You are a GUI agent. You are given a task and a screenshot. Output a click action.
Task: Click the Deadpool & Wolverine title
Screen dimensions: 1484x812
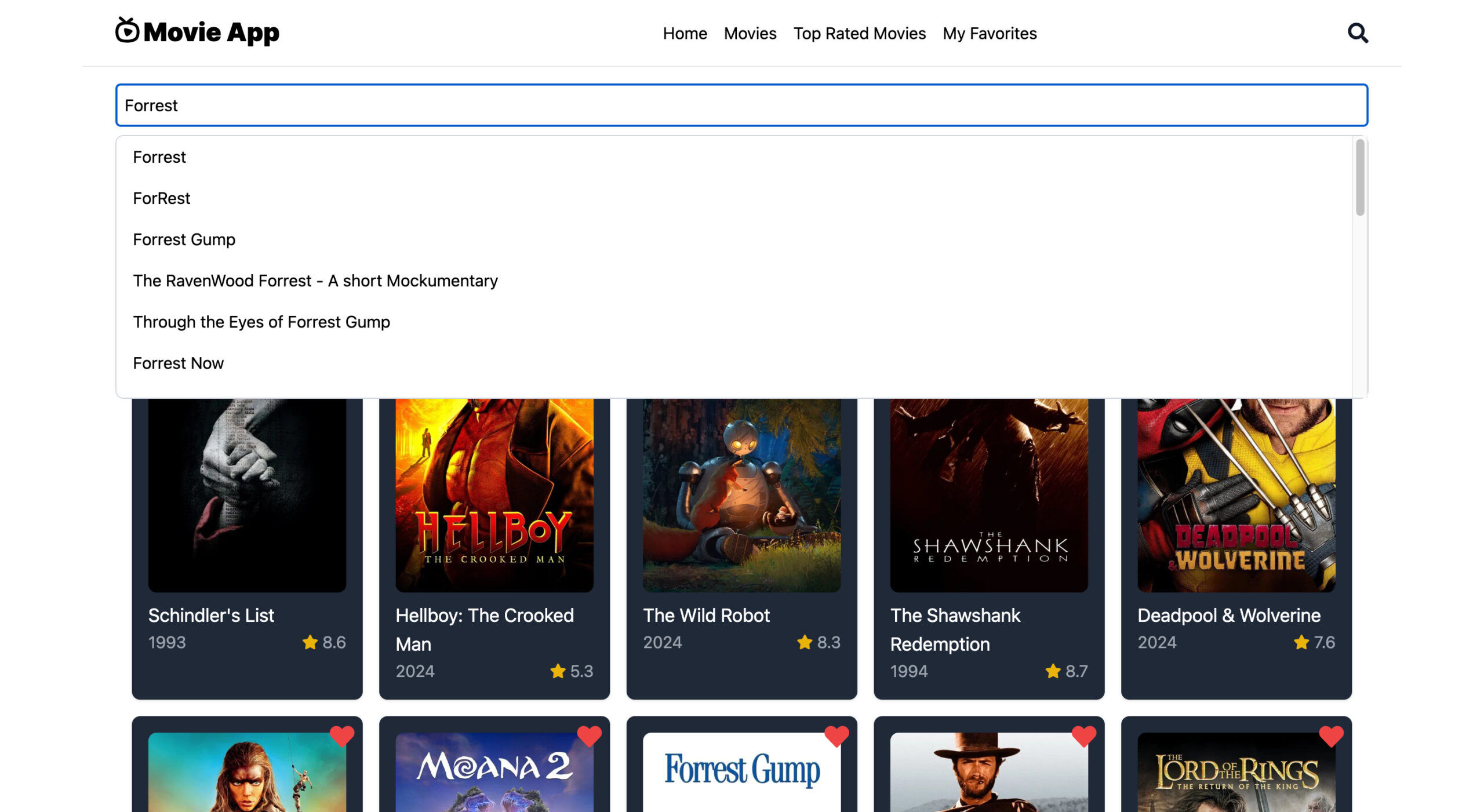tap(1229, 615)
